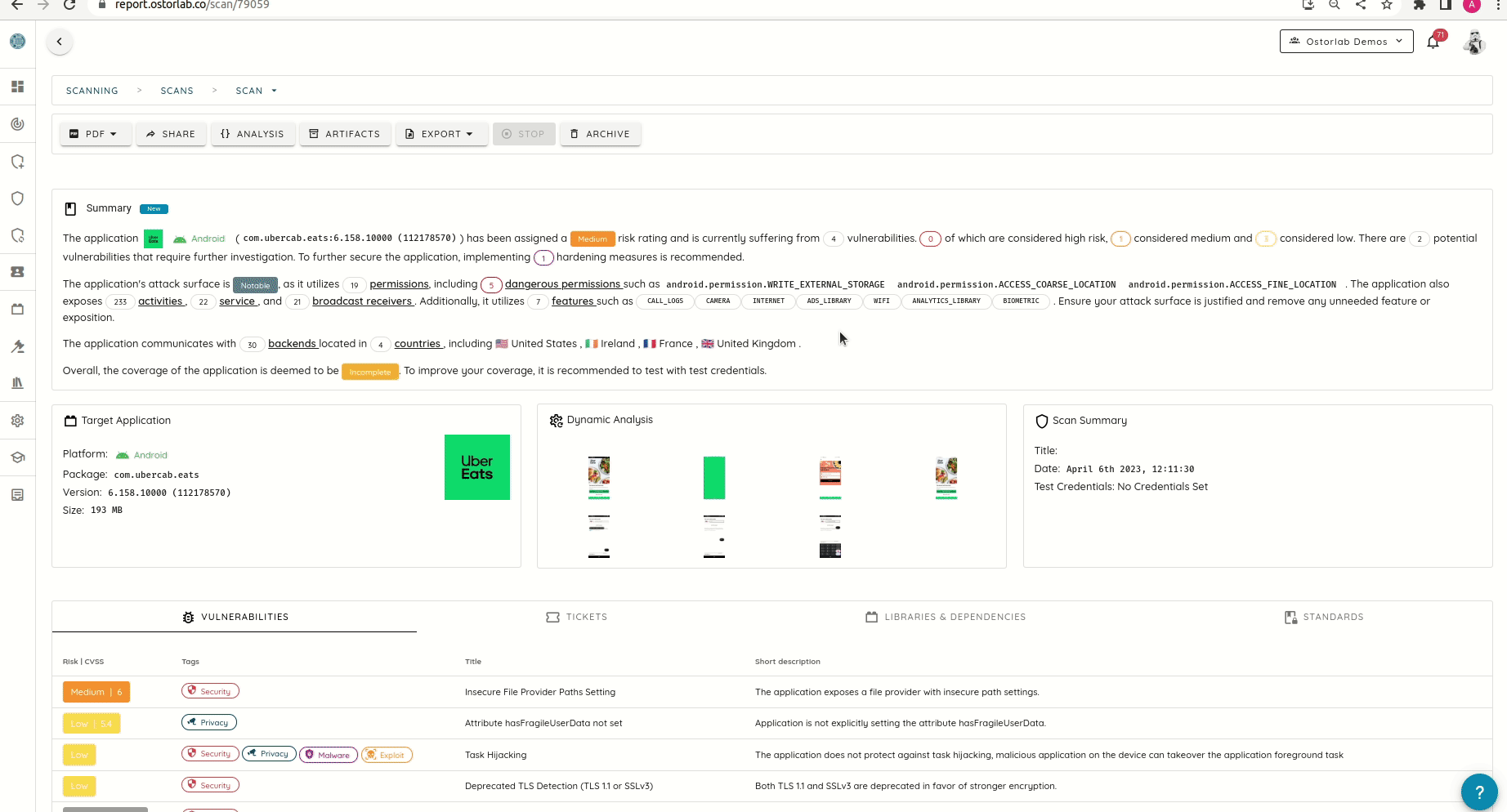Reload the page in browser
The width and height of the screenshot is (1507, 812).
point(69,5)
